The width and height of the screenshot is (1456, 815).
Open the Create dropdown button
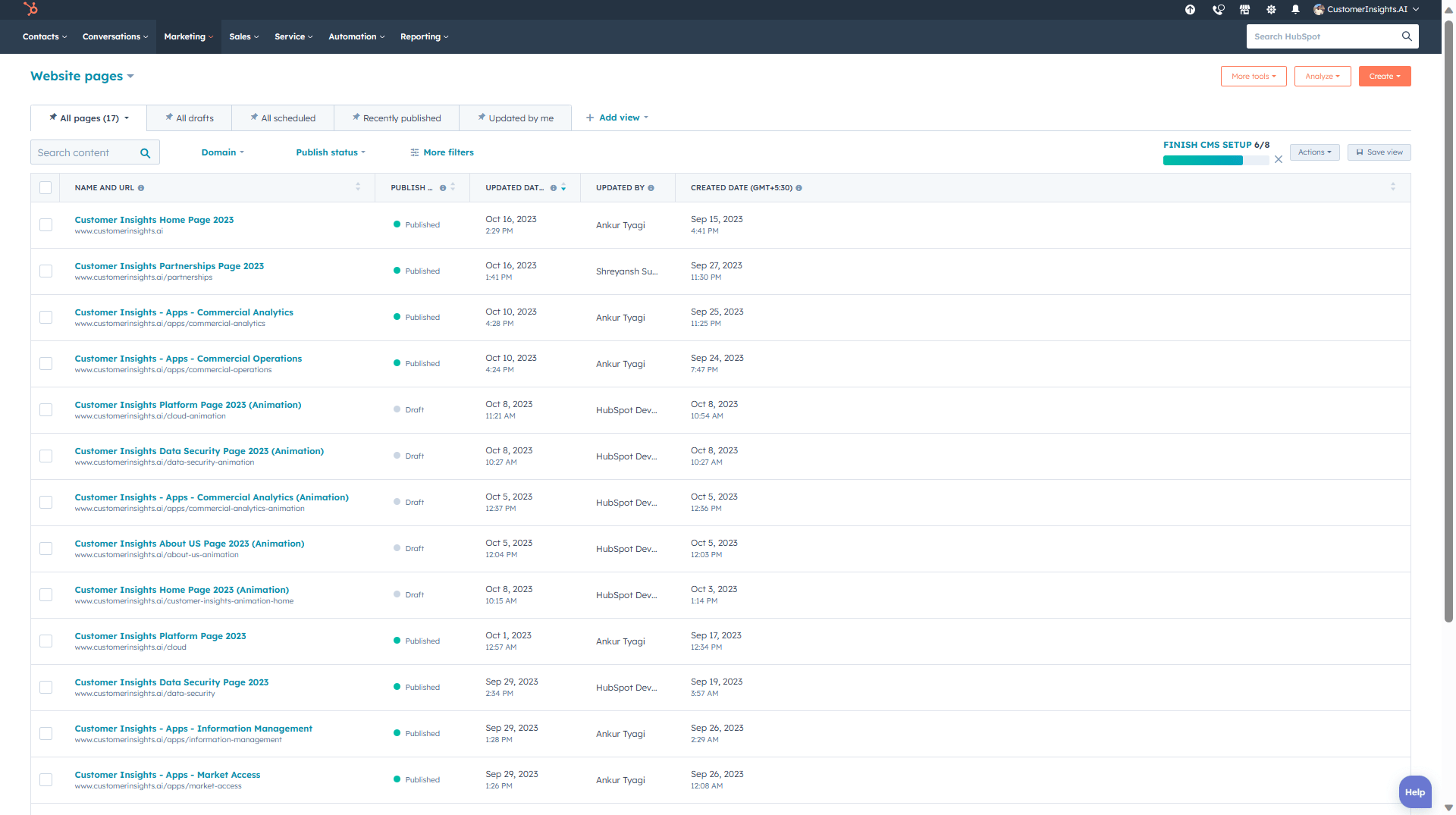point(1385,77)
